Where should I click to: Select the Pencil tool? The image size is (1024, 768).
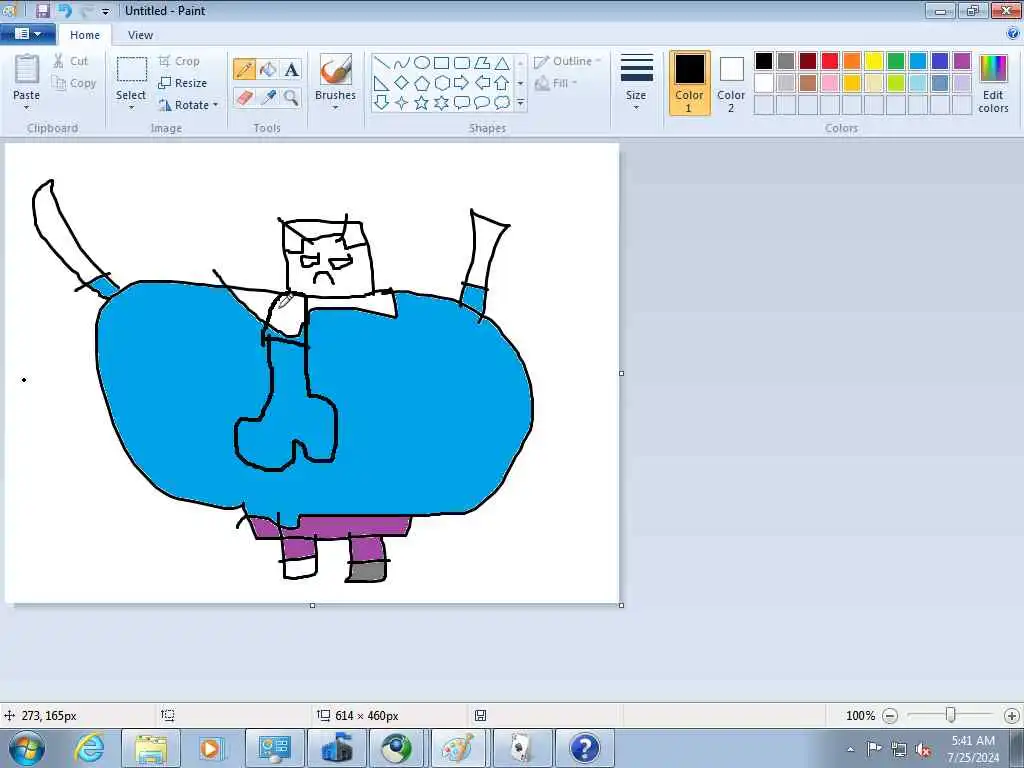click(244, 69)
